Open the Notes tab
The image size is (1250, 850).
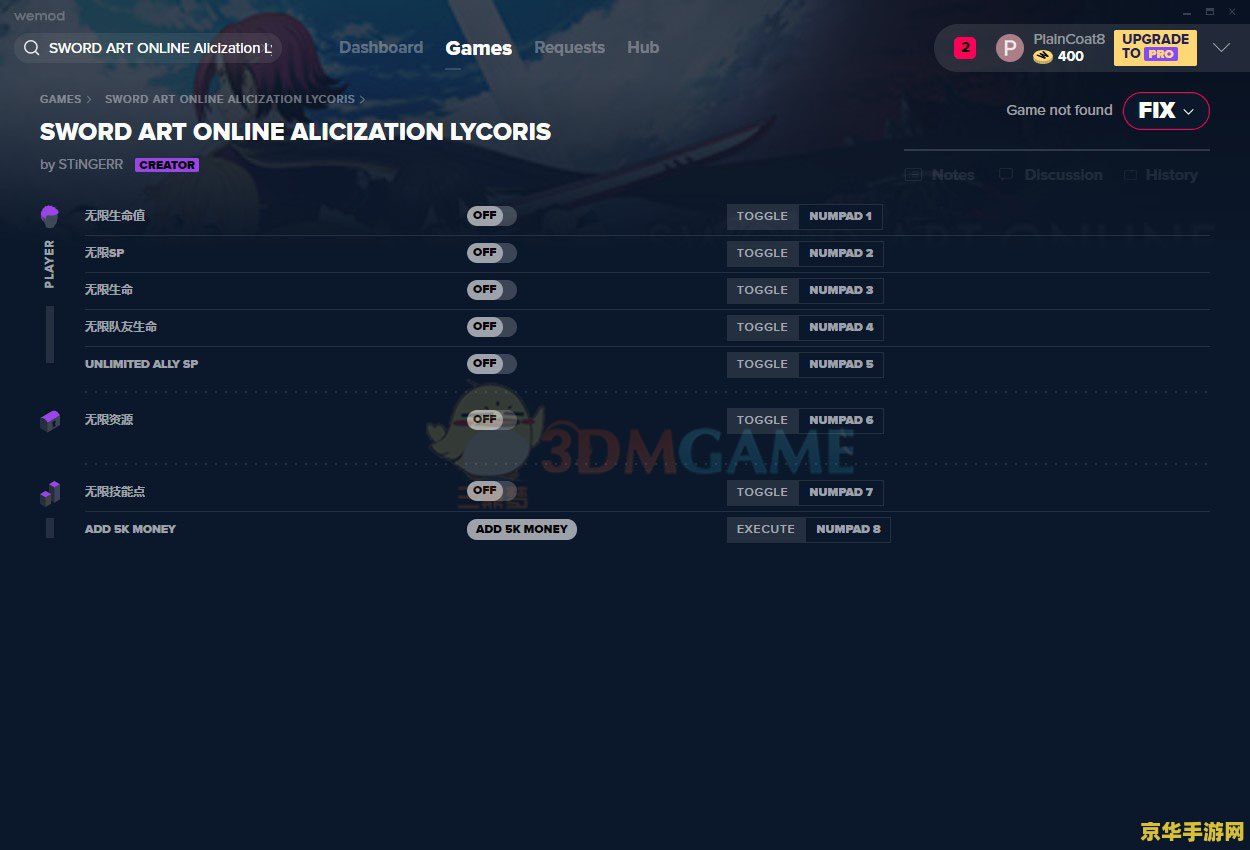[940, 175]
